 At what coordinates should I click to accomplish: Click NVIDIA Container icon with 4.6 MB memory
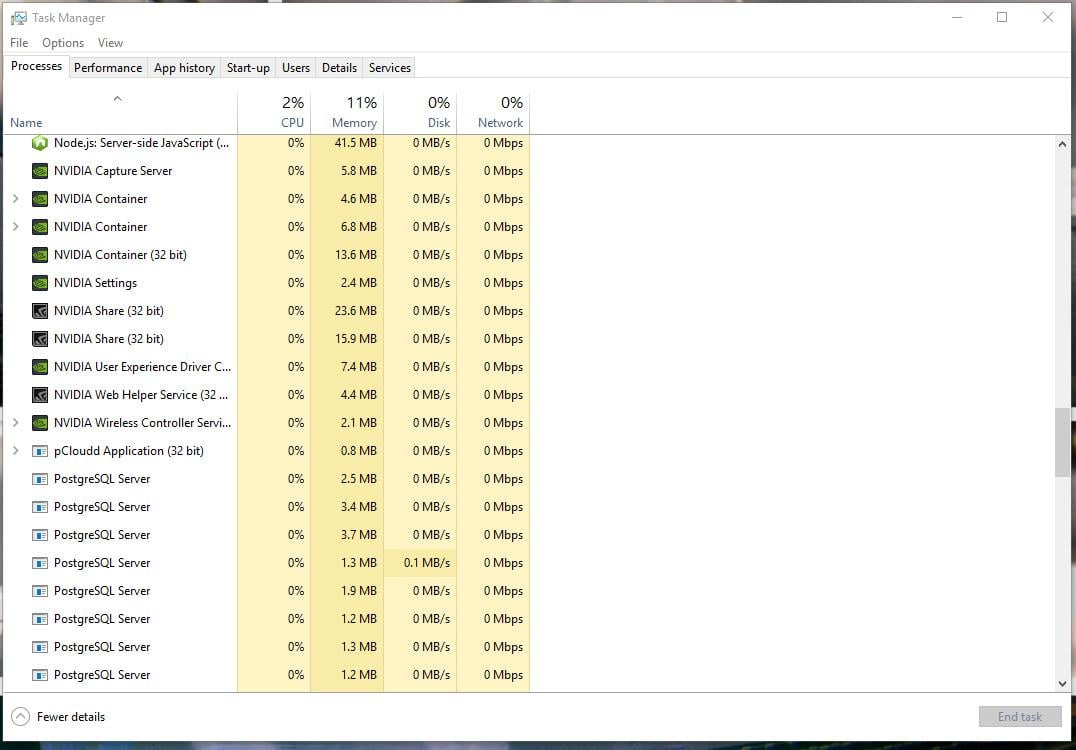click(x=40, y=199)
